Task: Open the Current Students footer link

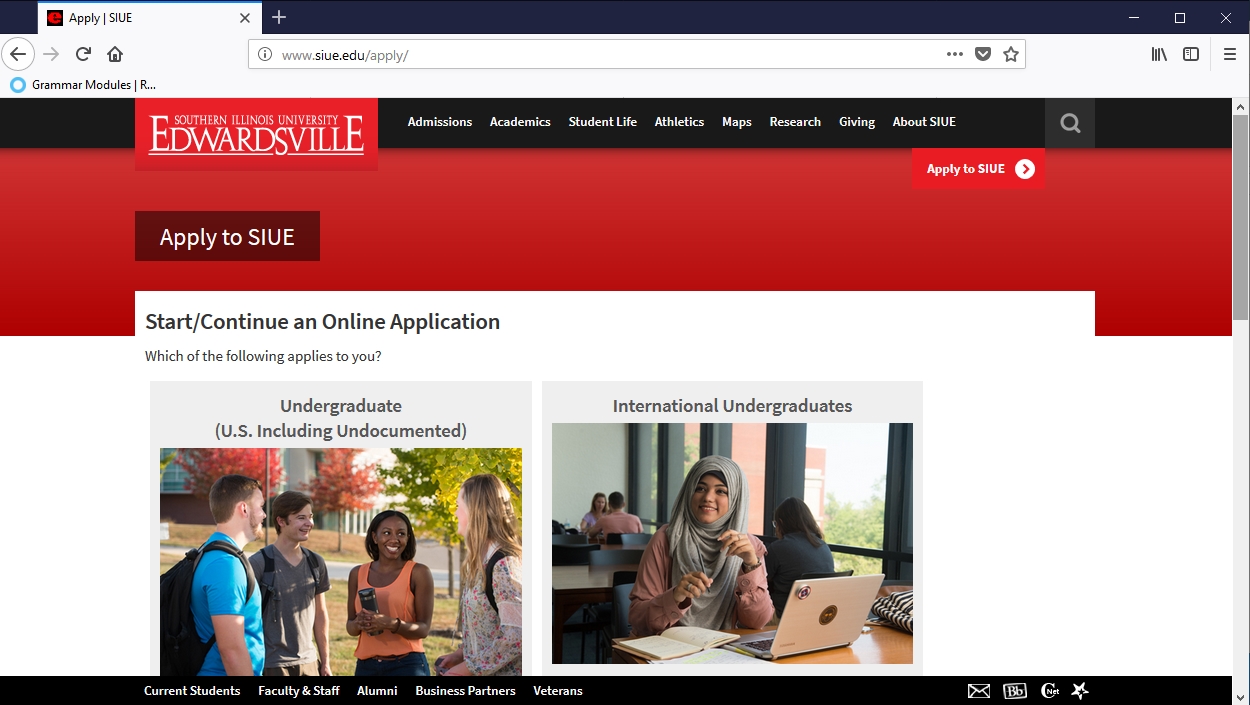Action: click(192, 691)
